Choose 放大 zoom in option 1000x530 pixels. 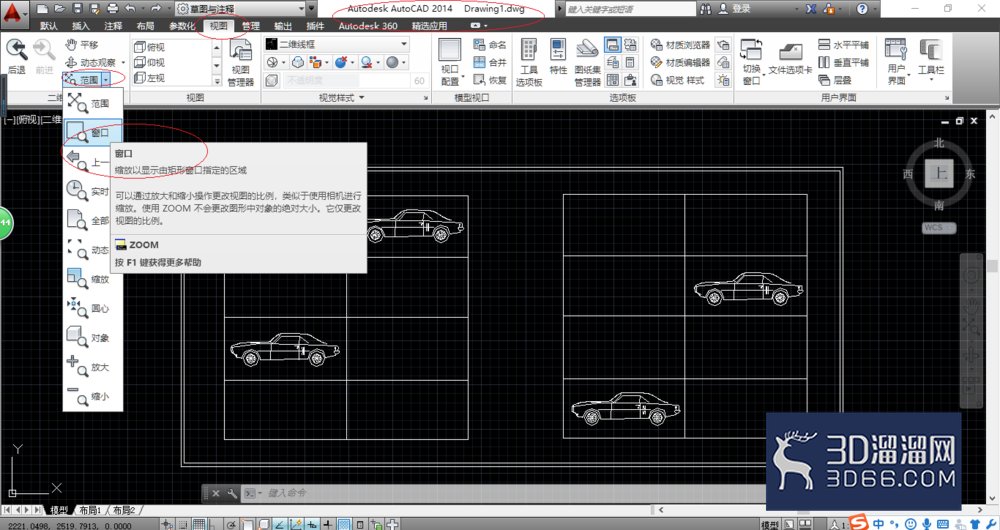coord(92,367)
